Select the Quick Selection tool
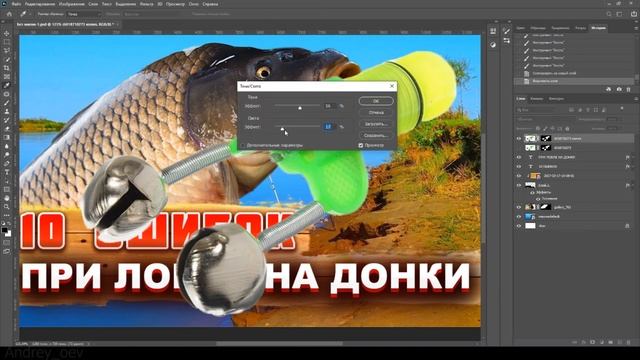The width and height of the screenshot is (640, 360). tap(7, 59)
